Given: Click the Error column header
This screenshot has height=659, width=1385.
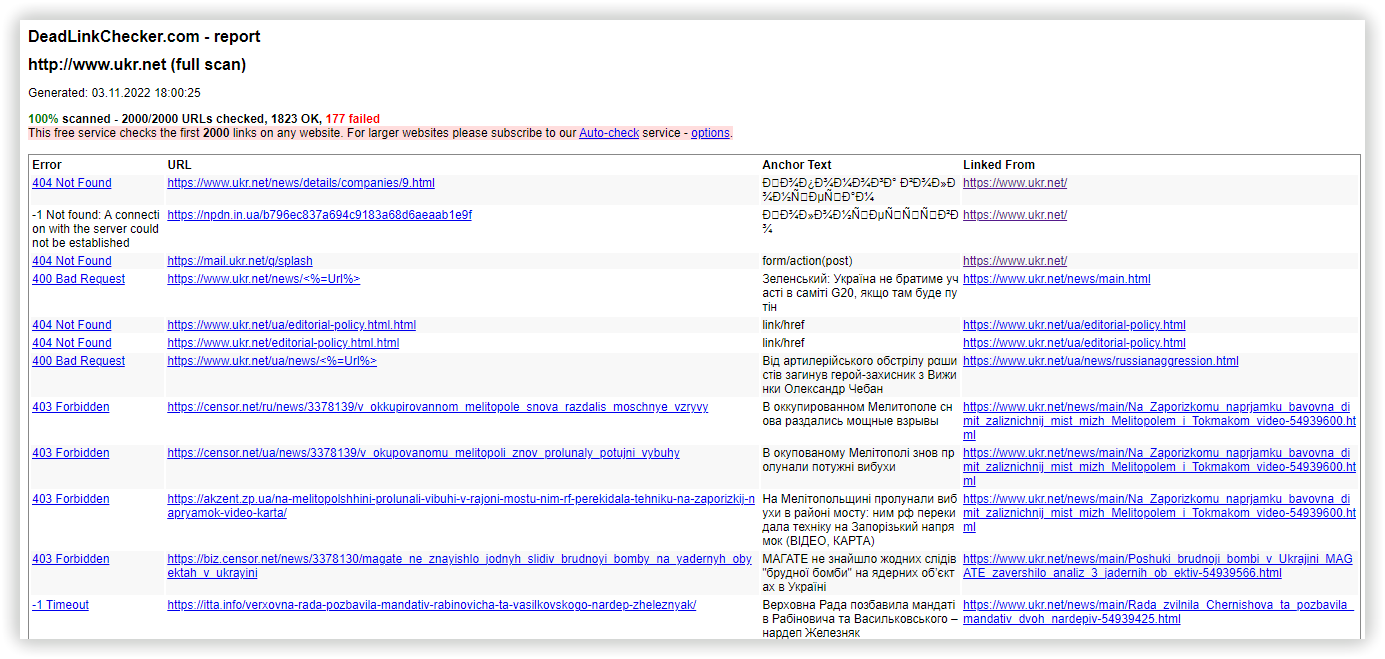Looking at the screenshot, I should [x=47, y=165].
